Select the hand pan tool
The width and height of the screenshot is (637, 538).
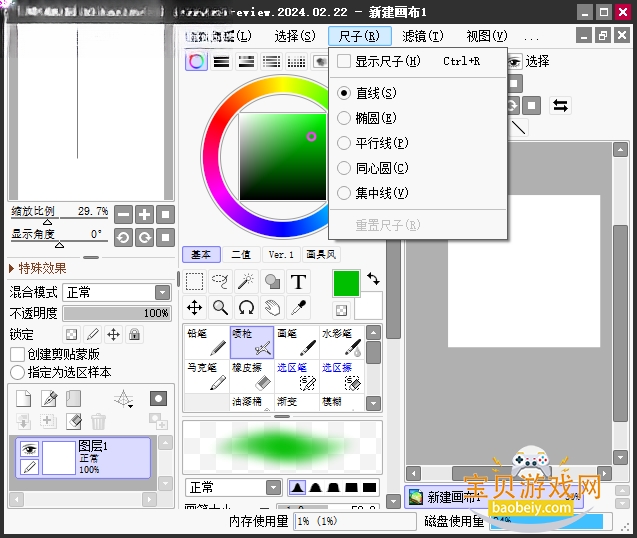pyautogui.click(x=272, y=308)
